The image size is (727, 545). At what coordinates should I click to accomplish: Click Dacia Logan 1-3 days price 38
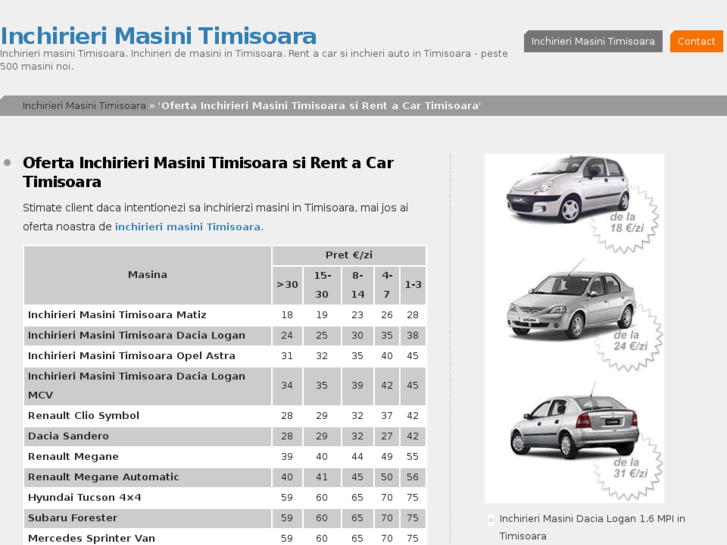(x=413, y=335)
